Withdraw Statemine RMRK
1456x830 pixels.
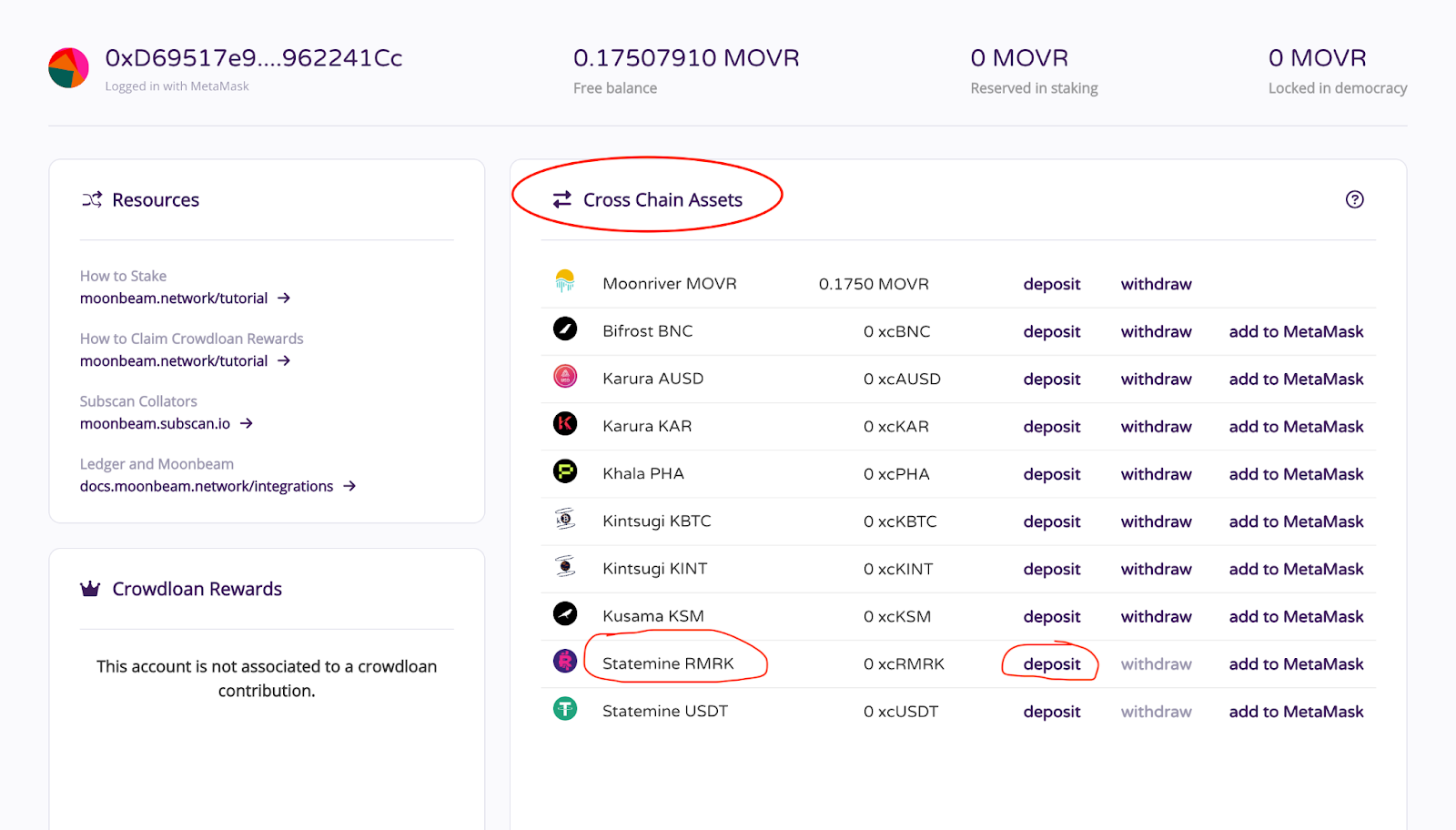point(1156,664)
